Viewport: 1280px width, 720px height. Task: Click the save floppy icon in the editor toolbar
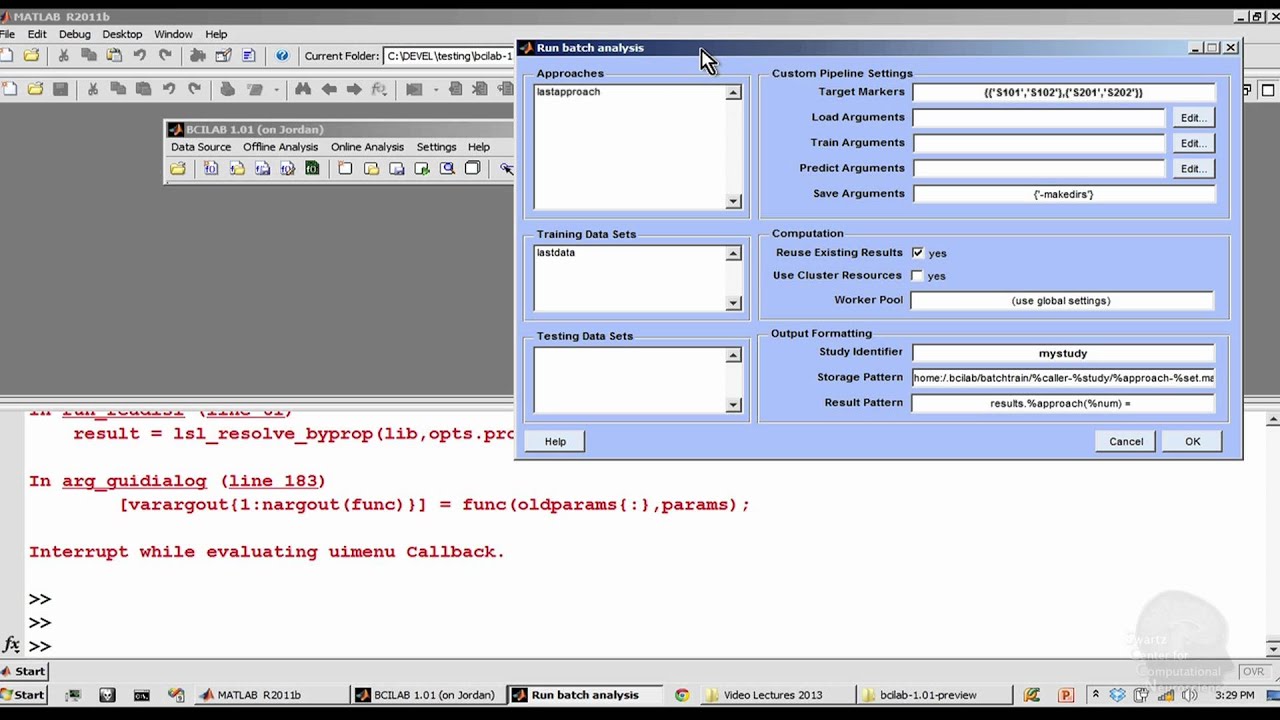point(60,89)
